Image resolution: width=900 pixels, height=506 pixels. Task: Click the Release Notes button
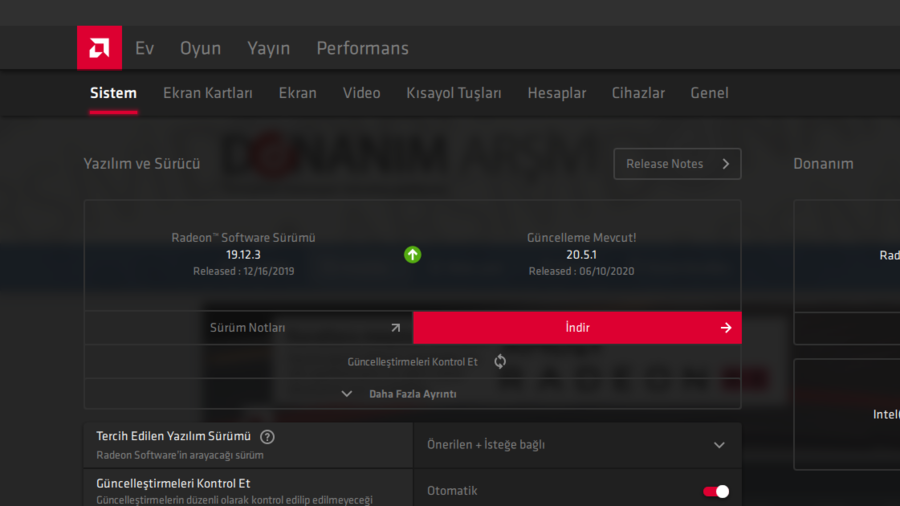coord(677,164)
